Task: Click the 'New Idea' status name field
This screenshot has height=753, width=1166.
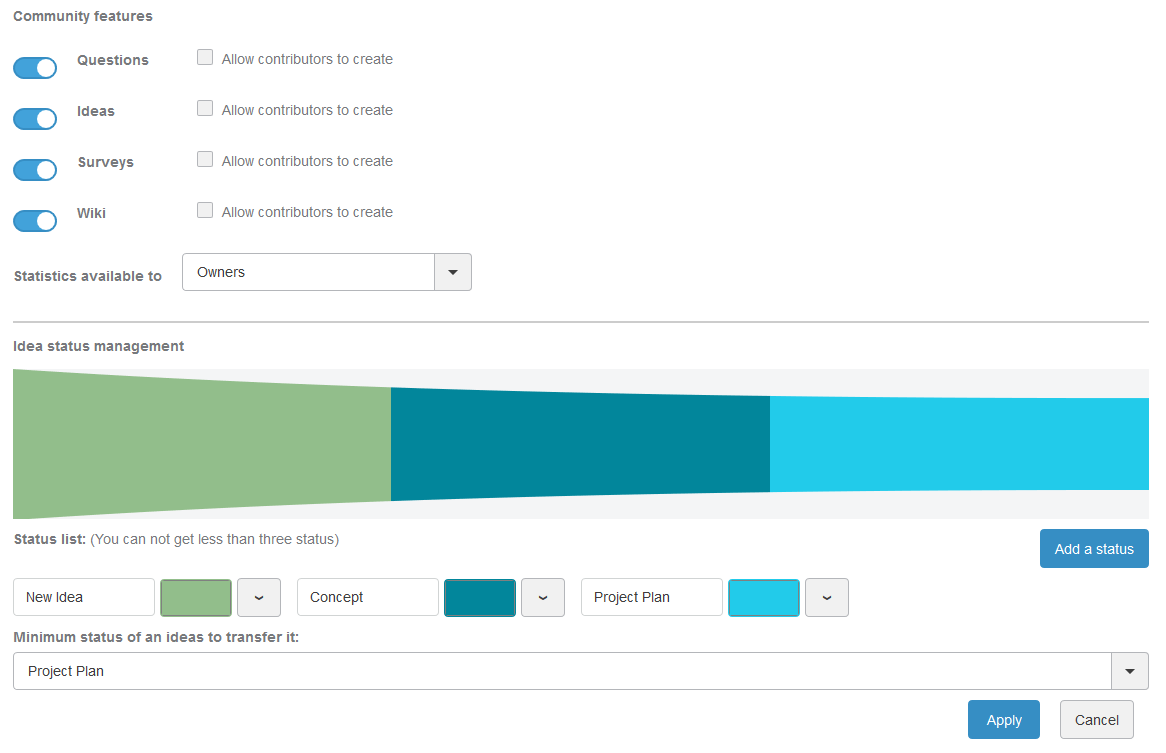Action: [x=84, y=598]
